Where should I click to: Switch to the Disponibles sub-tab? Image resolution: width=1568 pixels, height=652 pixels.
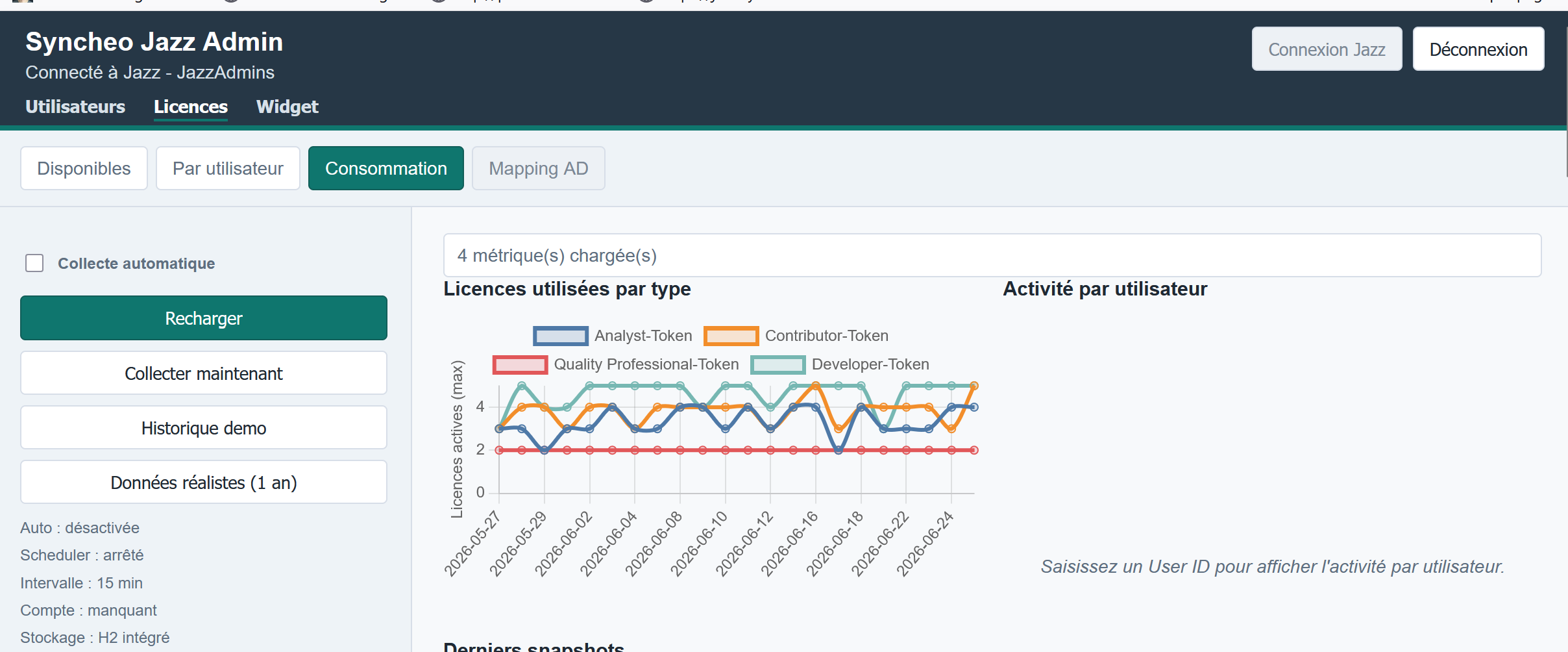[x=84, y=168]
